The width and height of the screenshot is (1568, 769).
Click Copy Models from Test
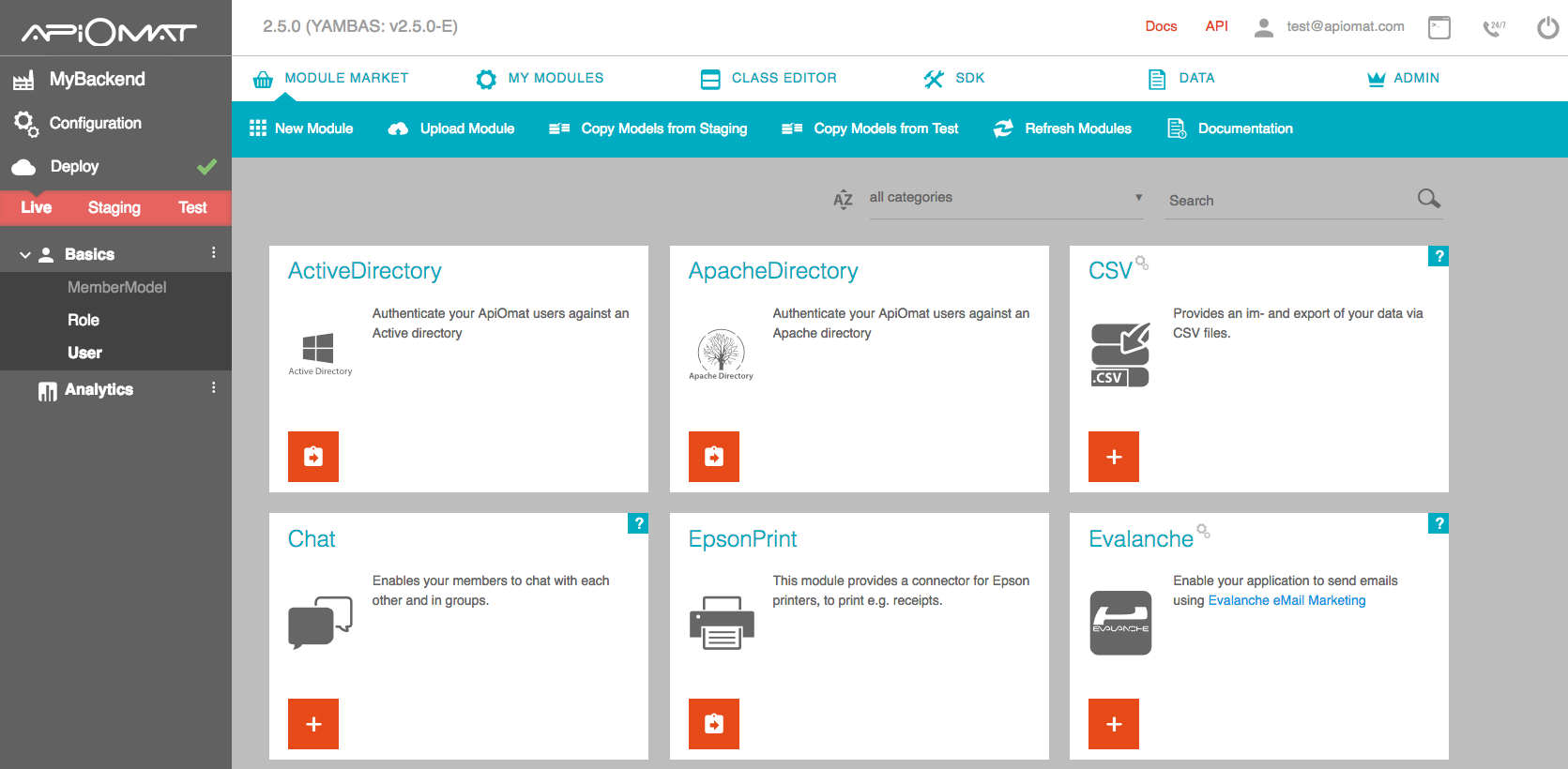(x=870, y=128)
